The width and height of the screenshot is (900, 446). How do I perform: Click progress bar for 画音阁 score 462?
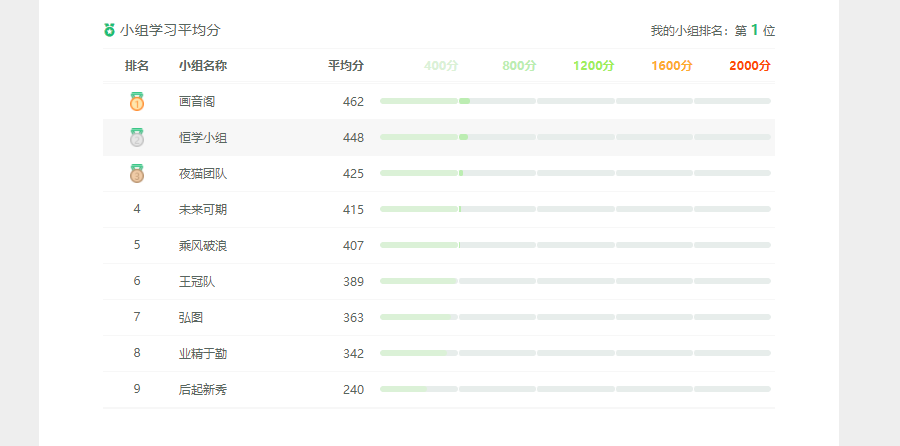point(575,101)
